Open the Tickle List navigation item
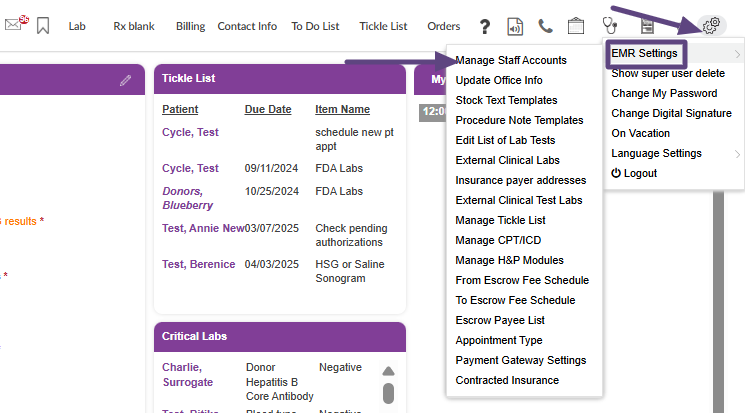The width and height of the screenshot is (746, 413). pyautogui.click(x=383, y=26)
